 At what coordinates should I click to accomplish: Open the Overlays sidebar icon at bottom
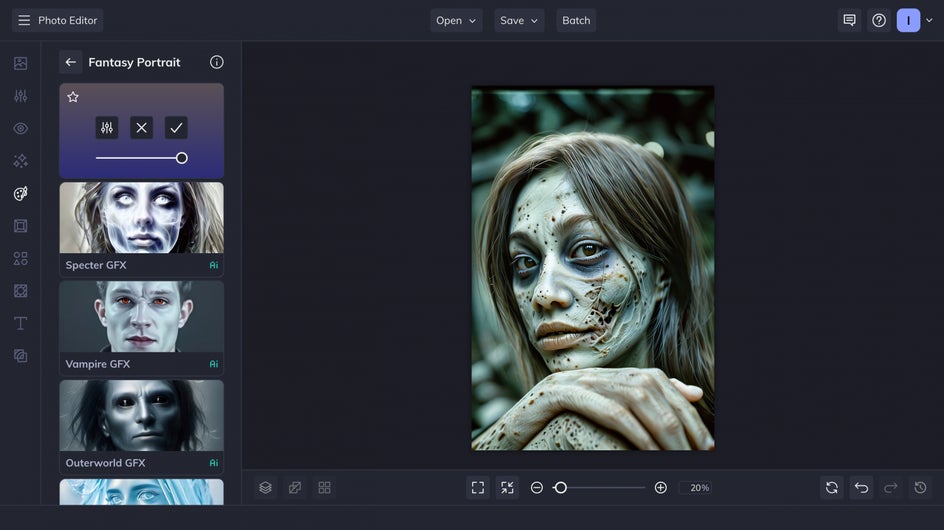click(x=20, y=356)
